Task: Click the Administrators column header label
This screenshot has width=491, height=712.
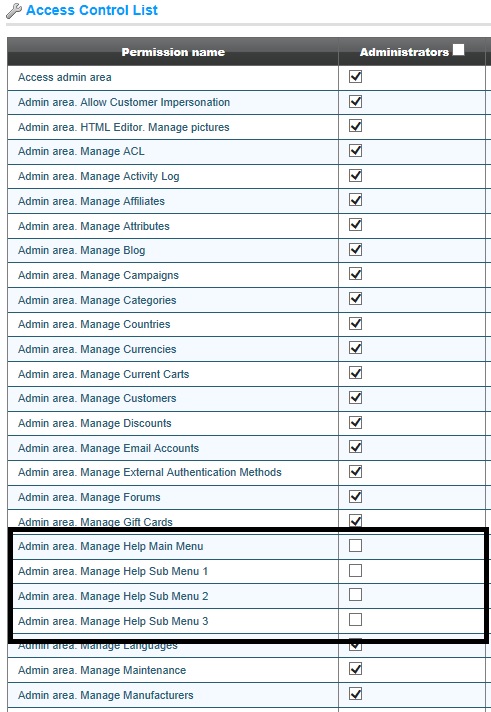Action: [x=404, y=52]
